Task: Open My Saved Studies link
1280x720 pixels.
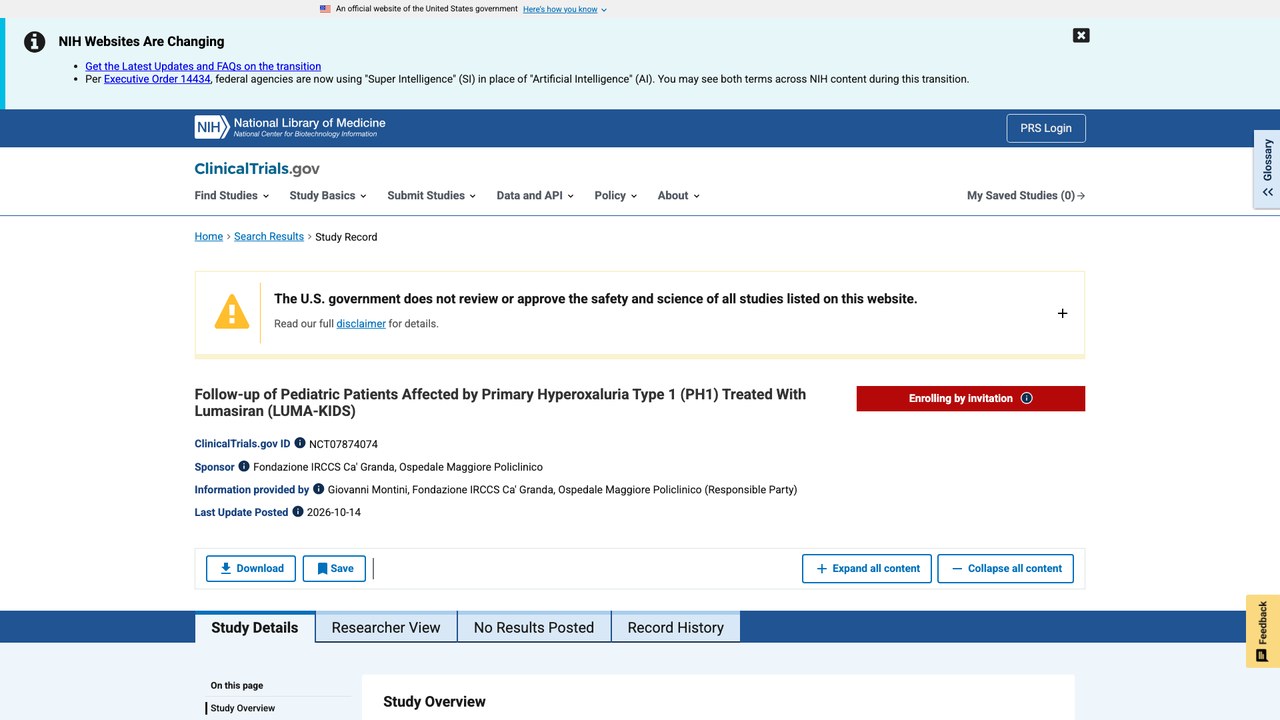Action: 1026,196
